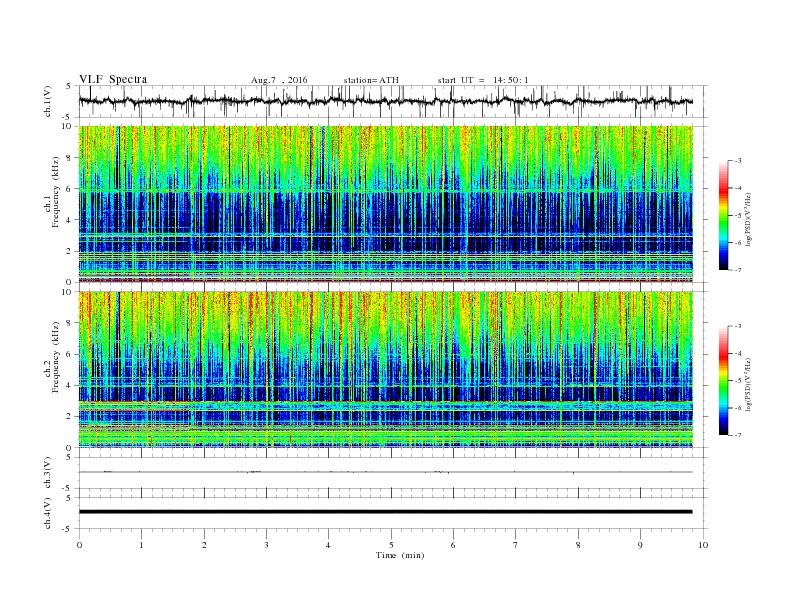Click the "ch.4(V)" axis label

(x=48, y=513)
